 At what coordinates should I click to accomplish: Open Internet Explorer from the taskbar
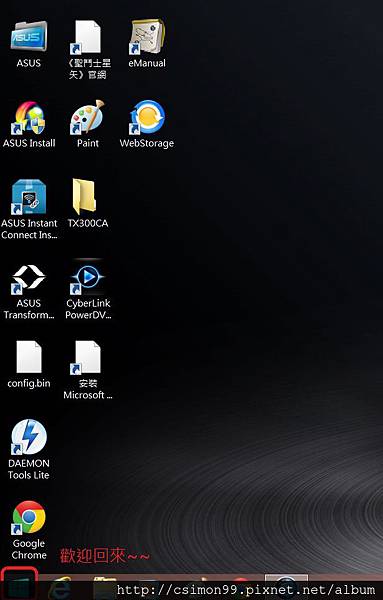pos(60,587)
